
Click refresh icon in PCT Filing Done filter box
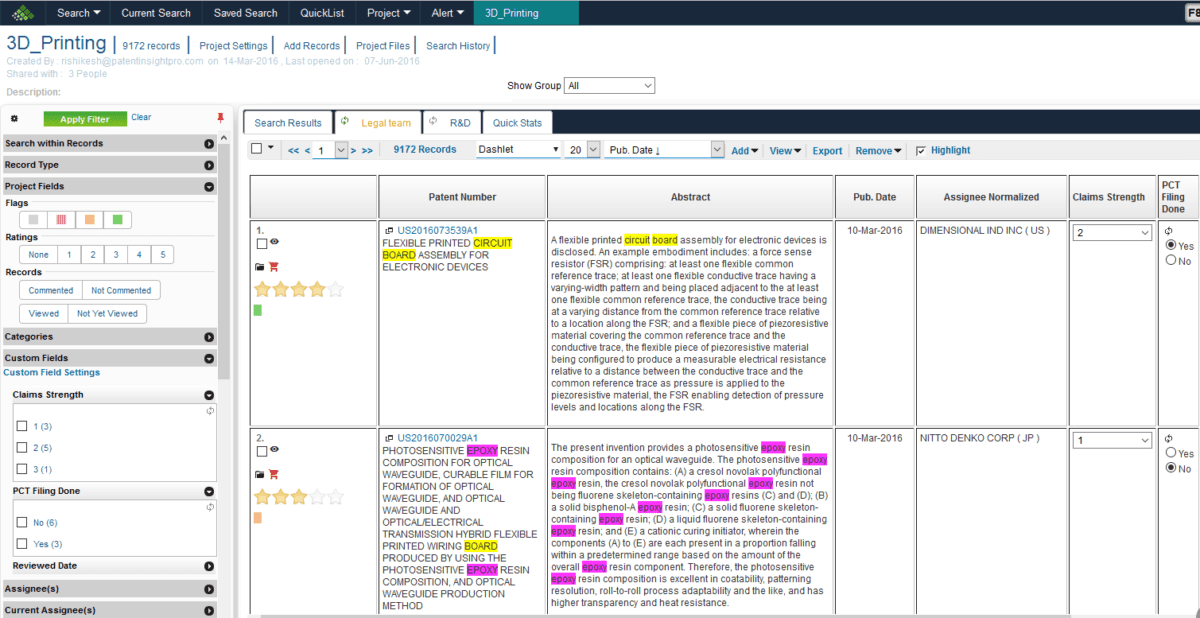[210, 507]
